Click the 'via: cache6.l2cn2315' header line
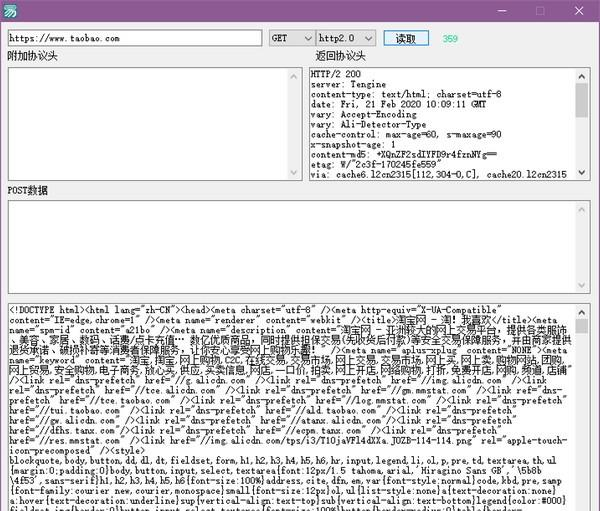The image size is (600, 511). pyautogui.click(x=439, y=175)
